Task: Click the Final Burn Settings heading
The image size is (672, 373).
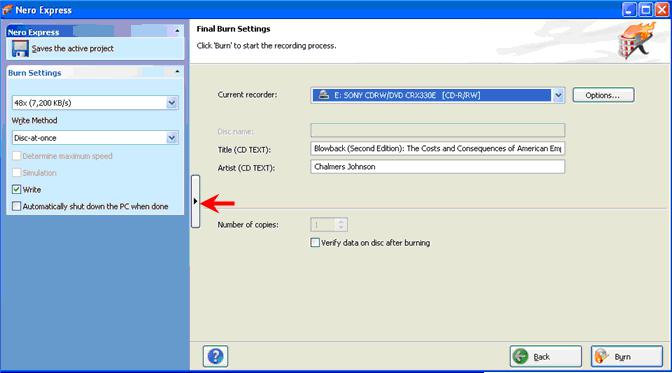Action: 233,29
